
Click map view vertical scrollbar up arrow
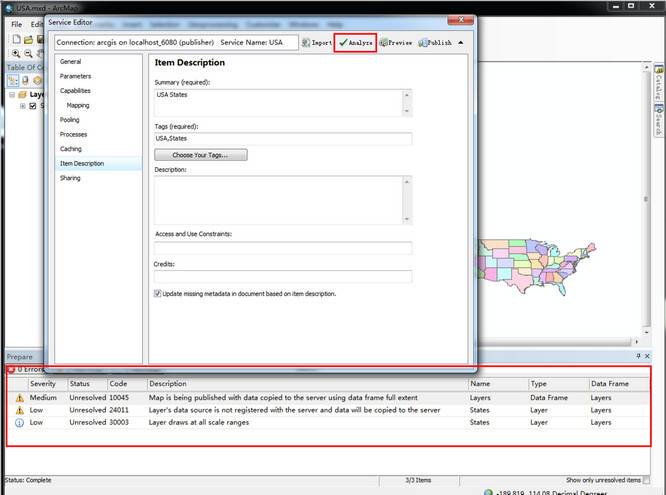646,67
